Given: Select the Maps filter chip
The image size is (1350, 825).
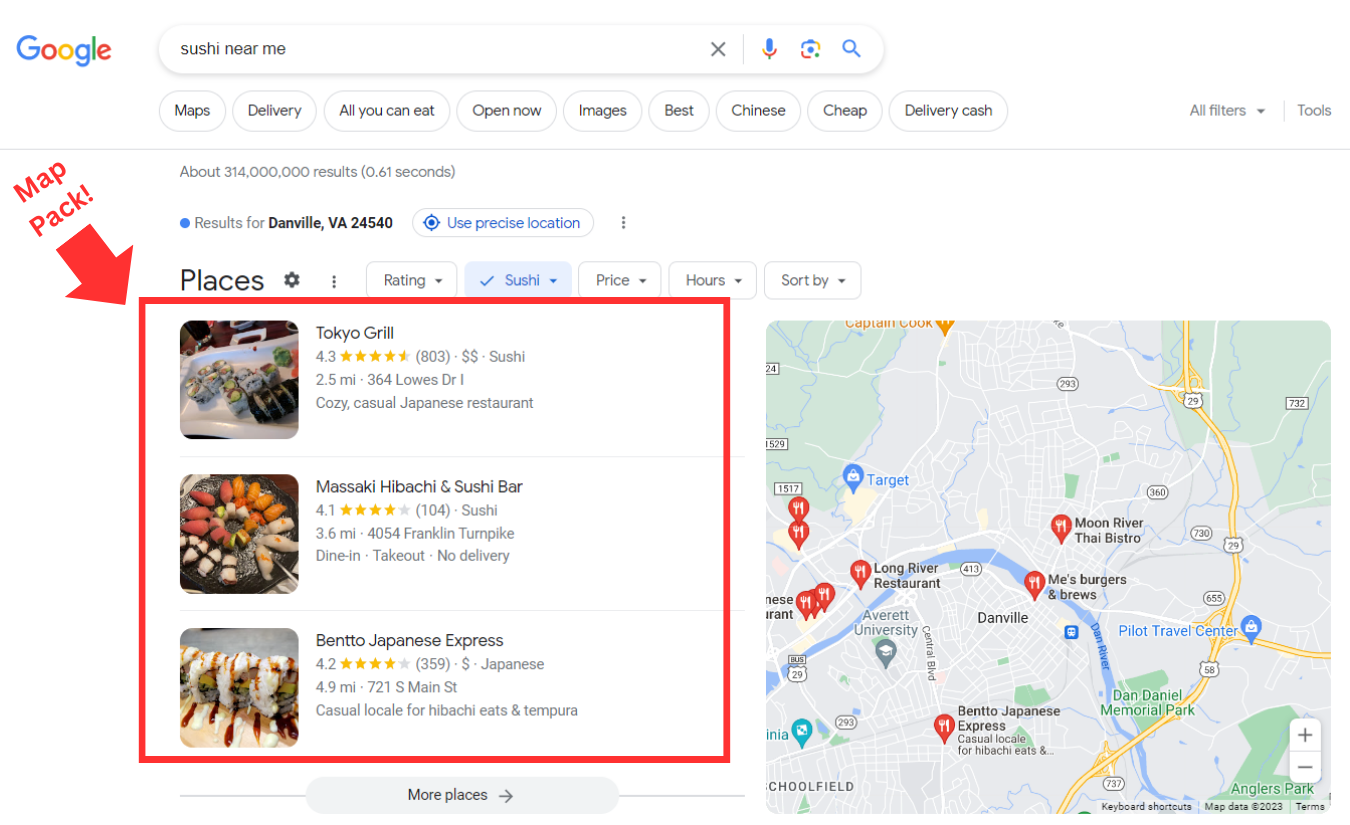Looking at the screenshot, I should tap(192, 111).
